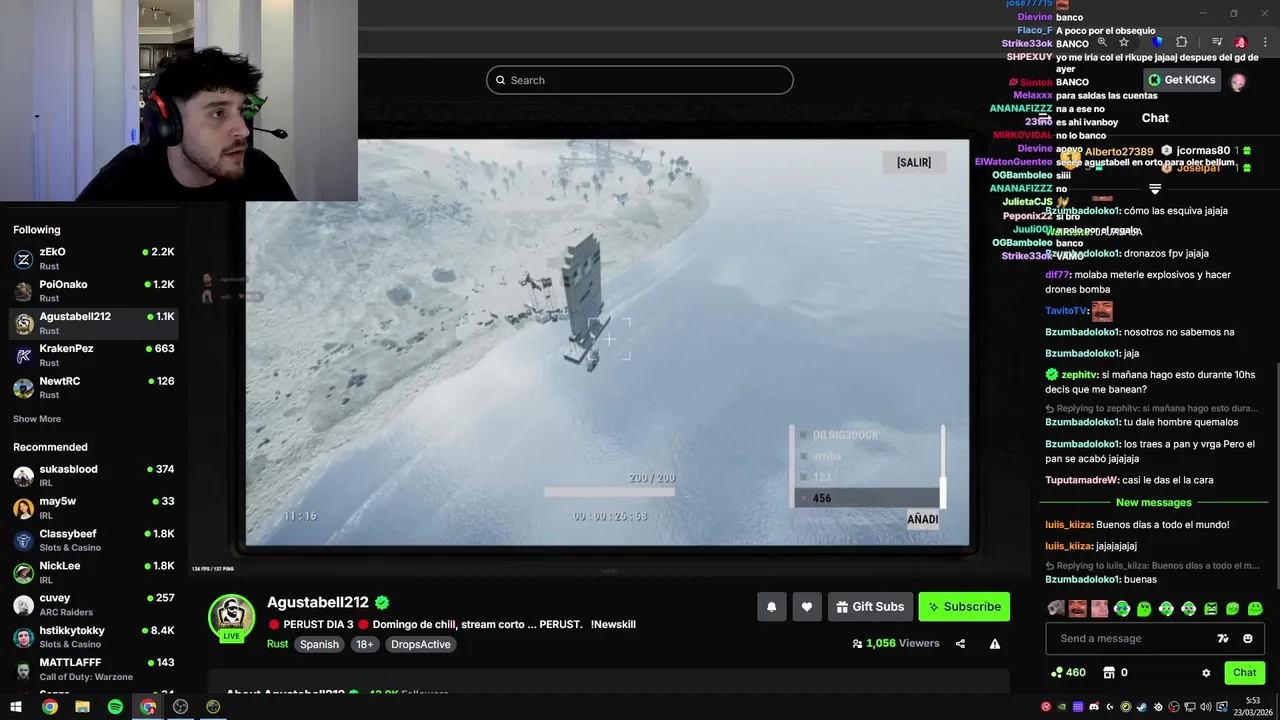The height and width of the screenshot is (720, 1280).
Task: Open sukasblood recommended channel
Action: click(x=94, y=476)
